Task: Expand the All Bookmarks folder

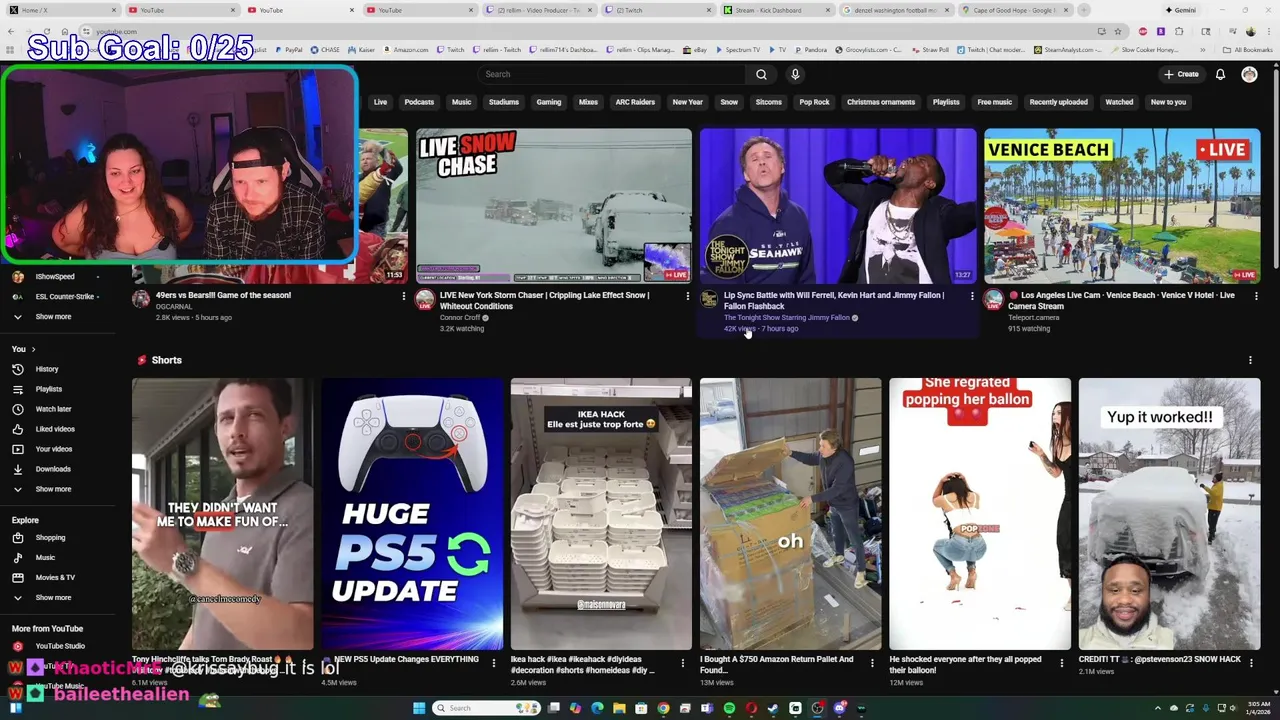Action: click(1247, 49)
